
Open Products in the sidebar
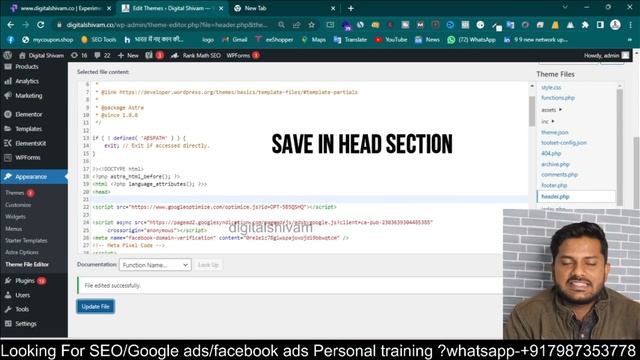(x=27, y=67)
